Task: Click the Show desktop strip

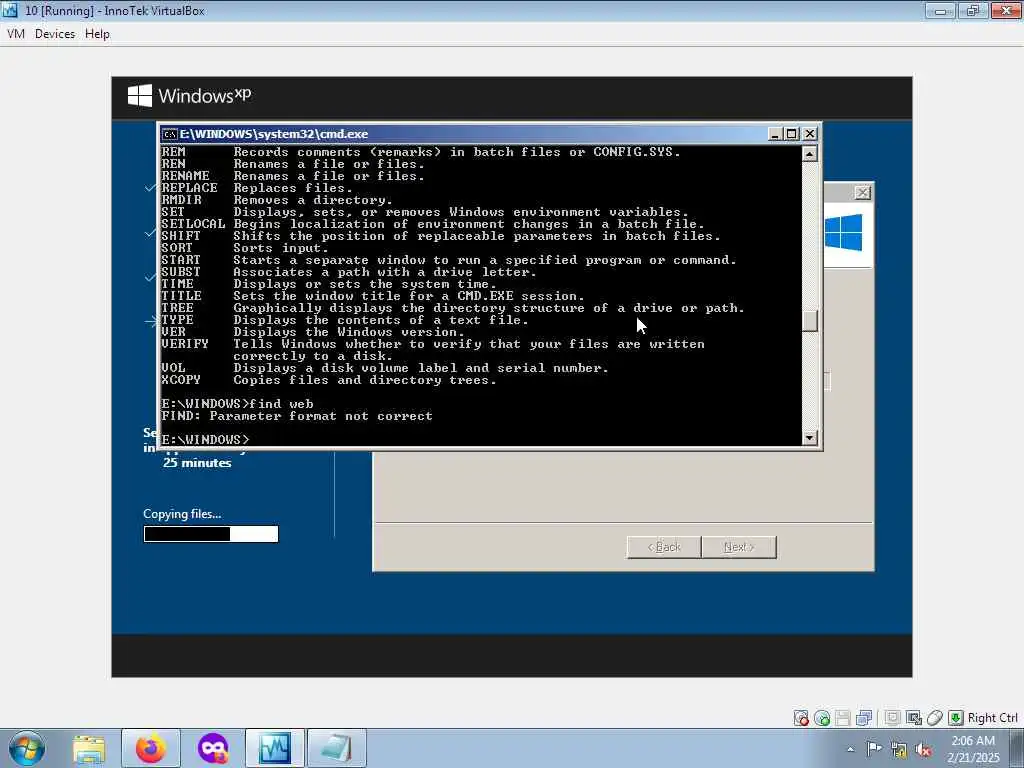Action: tap(1017, 749)
